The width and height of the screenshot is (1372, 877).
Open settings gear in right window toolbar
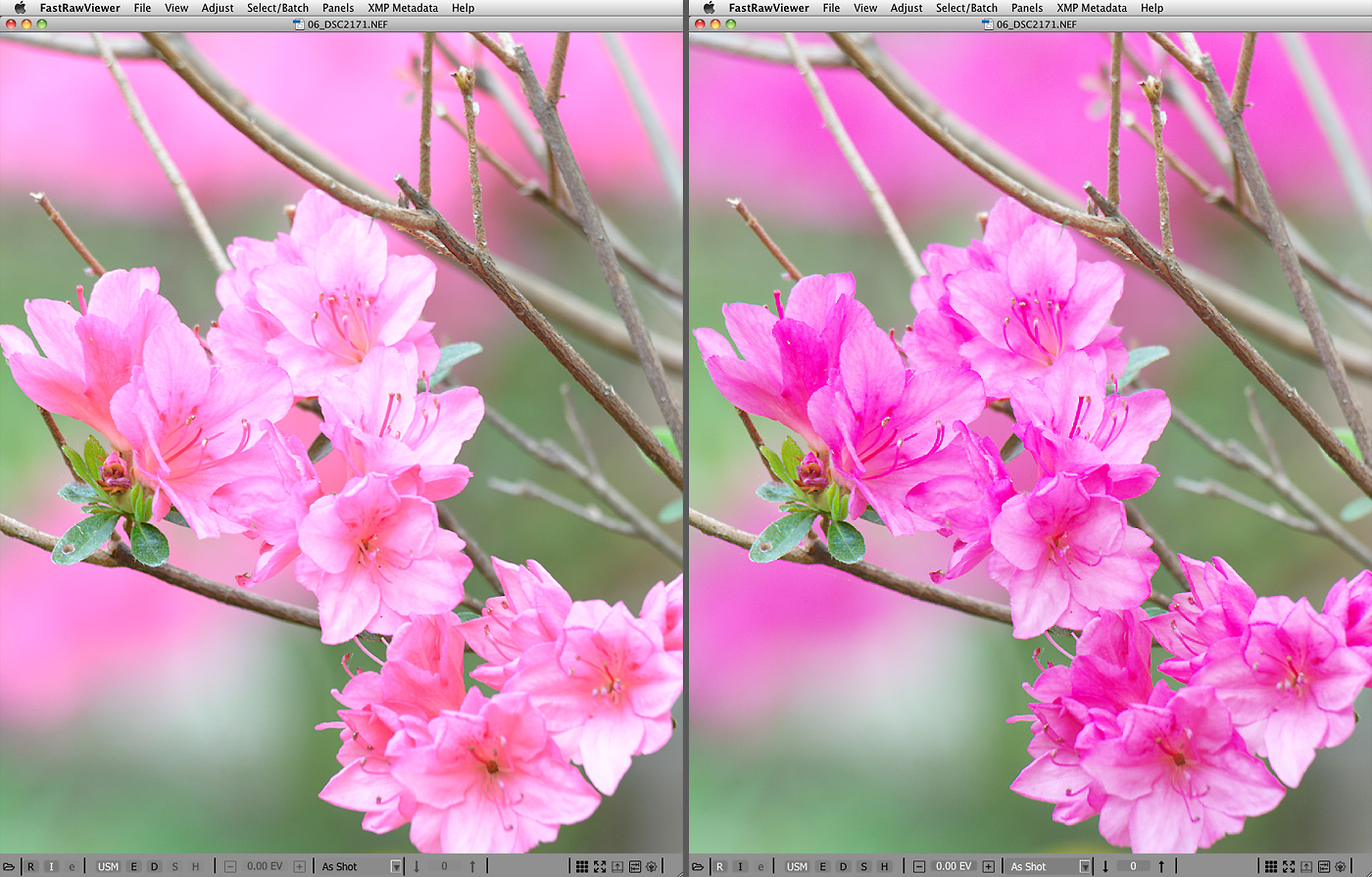click(x=1341, y=866)
